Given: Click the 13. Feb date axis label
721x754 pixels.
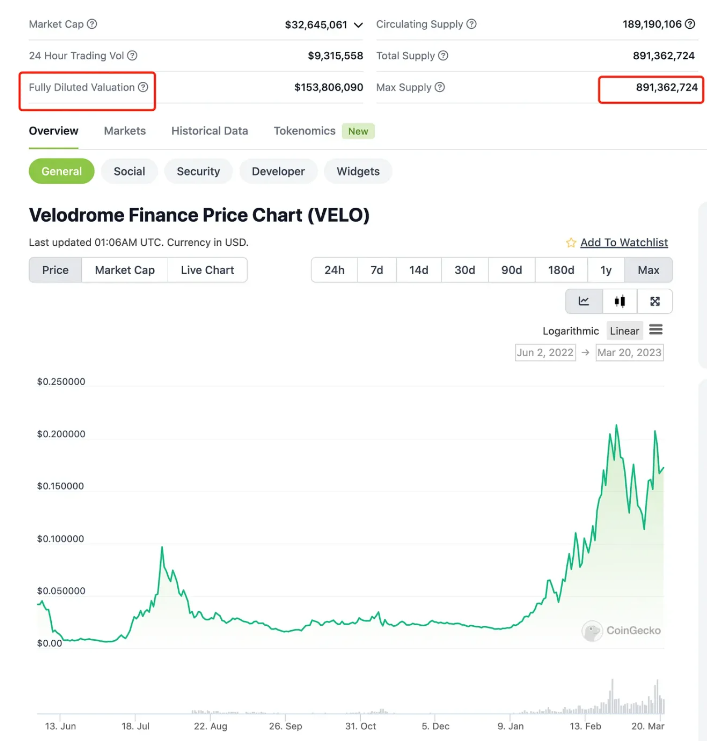Looking at the screenshot, I should [585, 726].
